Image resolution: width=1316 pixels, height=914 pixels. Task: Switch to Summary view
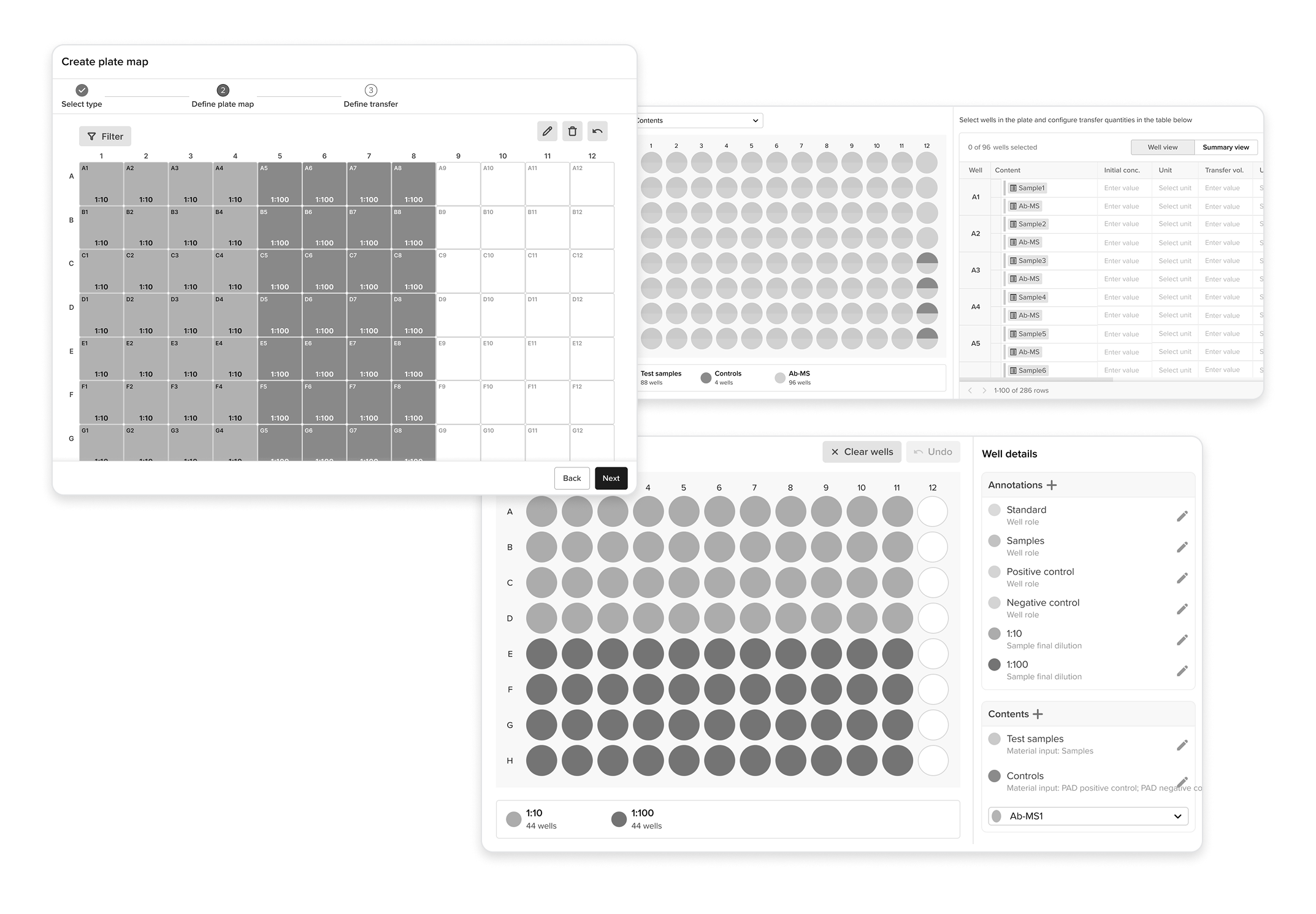(x=1225, y=147)
